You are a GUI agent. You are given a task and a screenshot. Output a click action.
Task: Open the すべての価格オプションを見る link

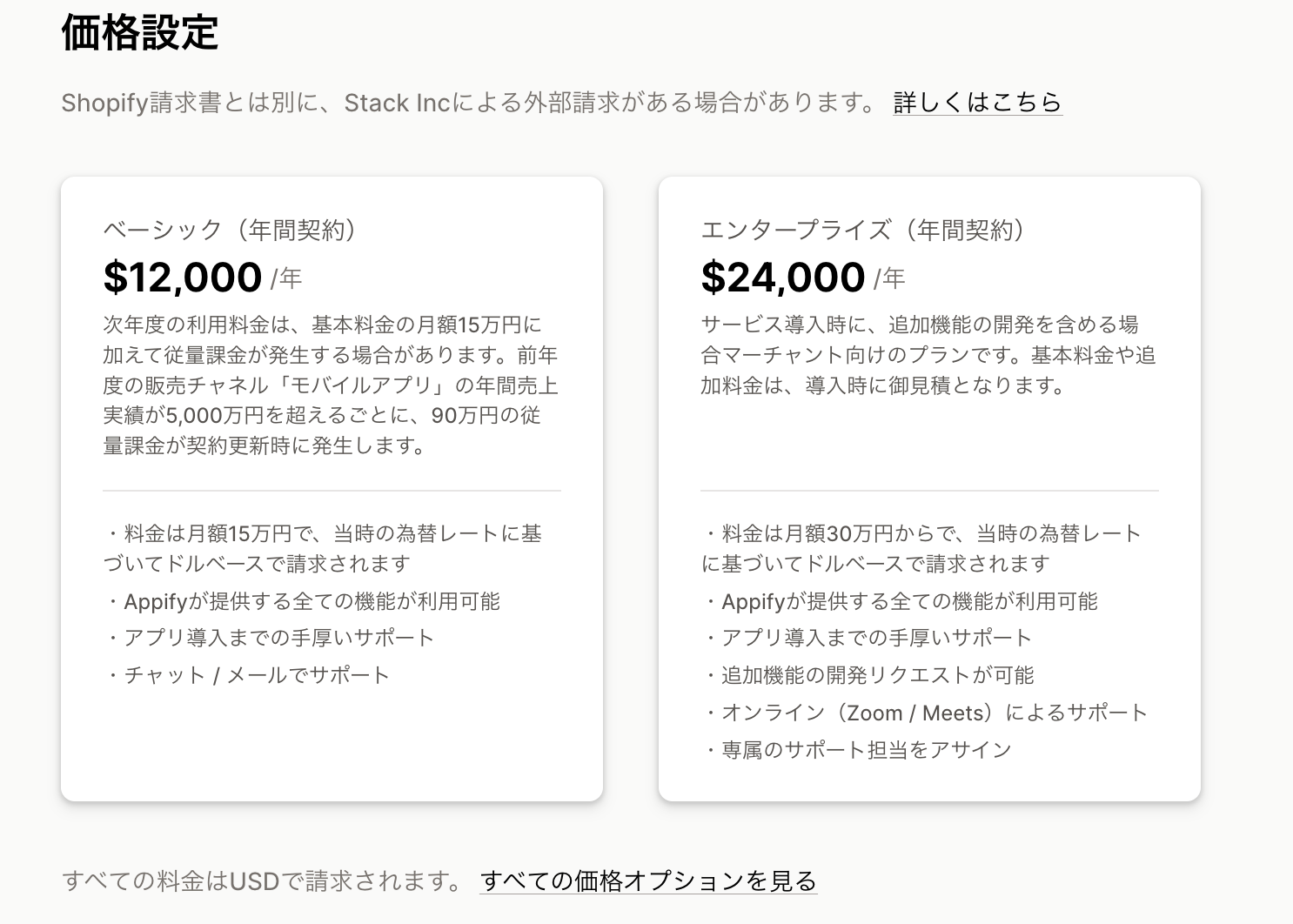tap(648, 881)
